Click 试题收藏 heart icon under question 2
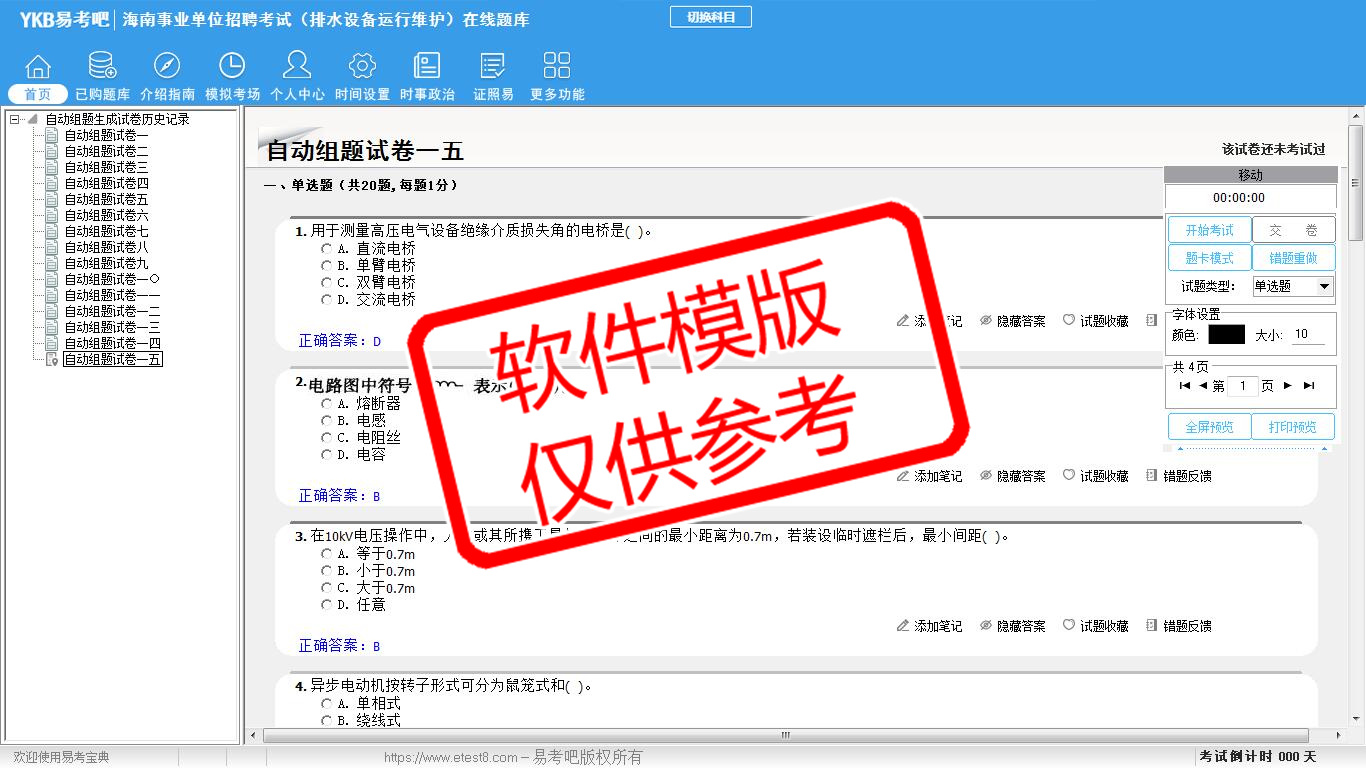 1069,476
